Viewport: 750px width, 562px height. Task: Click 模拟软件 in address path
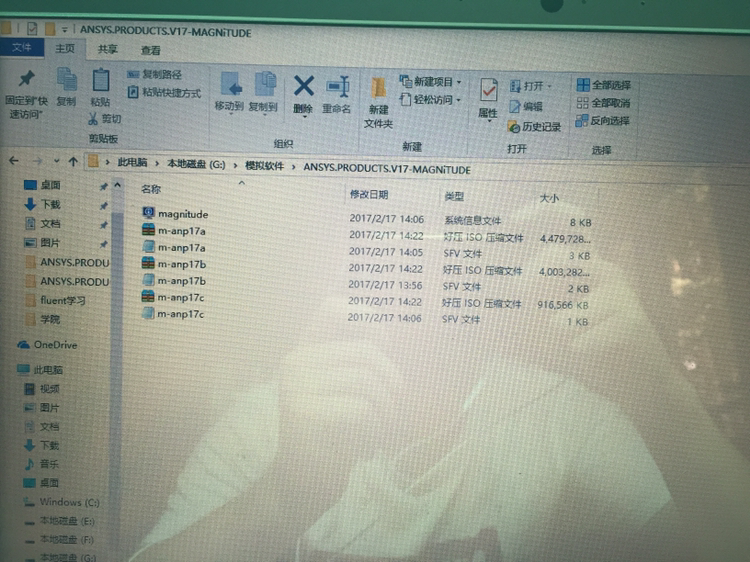click(265, 166)
